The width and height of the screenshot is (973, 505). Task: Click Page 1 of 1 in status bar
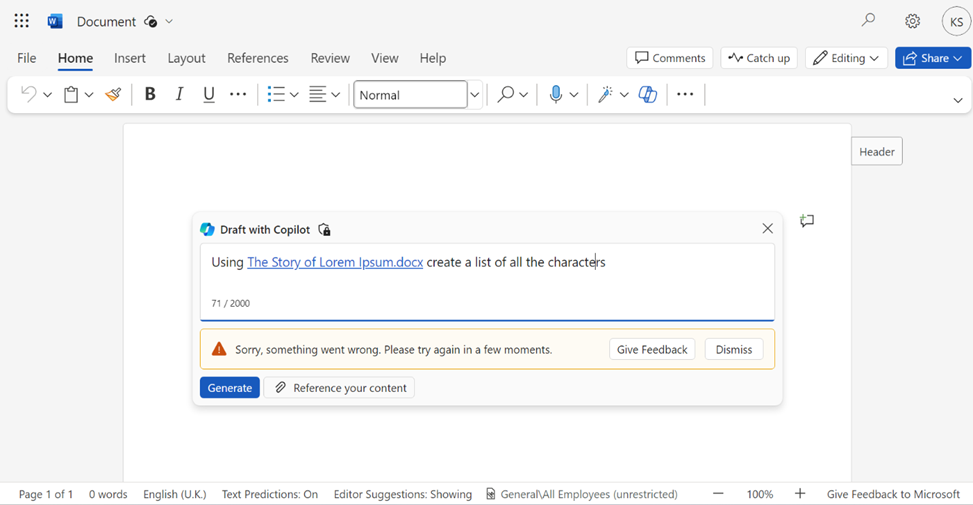[x=46, y=494]
